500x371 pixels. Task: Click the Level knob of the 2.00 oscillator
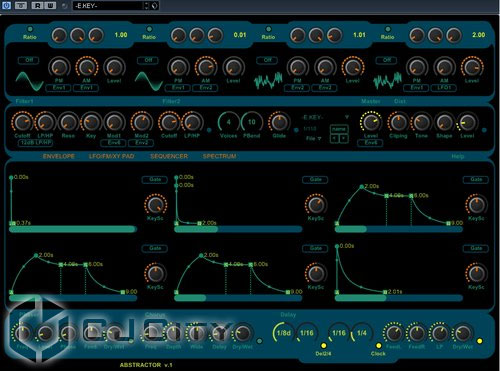[x=472, y=67]
